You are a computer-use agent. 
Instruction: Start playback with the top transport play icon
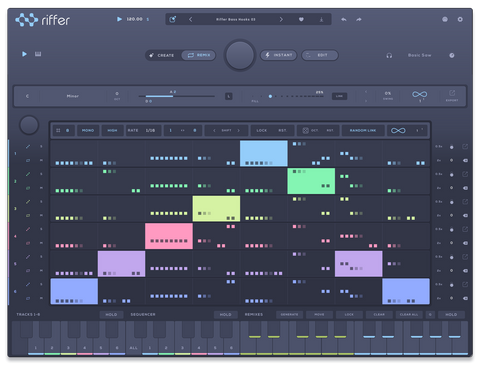pyautogui.click(x=119, y=19)
